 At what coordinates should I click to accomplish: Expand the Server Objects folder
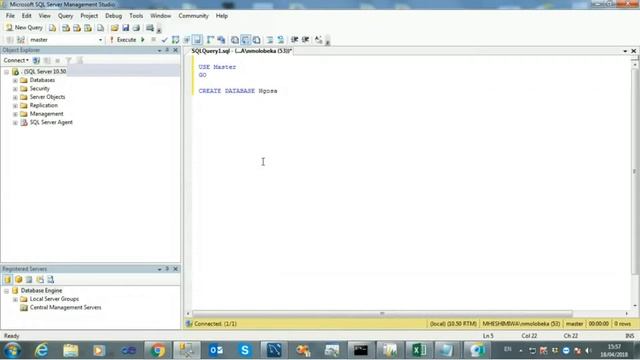[15, 97]
